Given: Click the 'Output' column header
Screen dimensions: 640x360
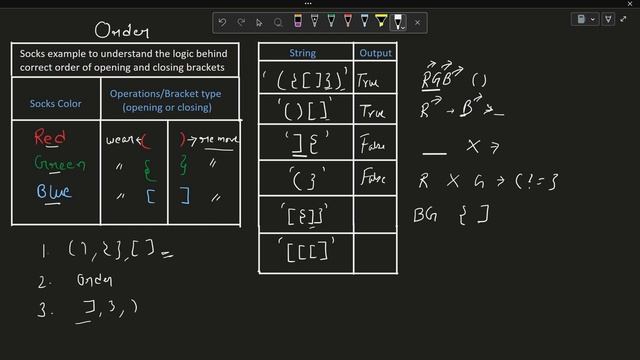Looking at the screenshot, I should (x=375, y=53).
